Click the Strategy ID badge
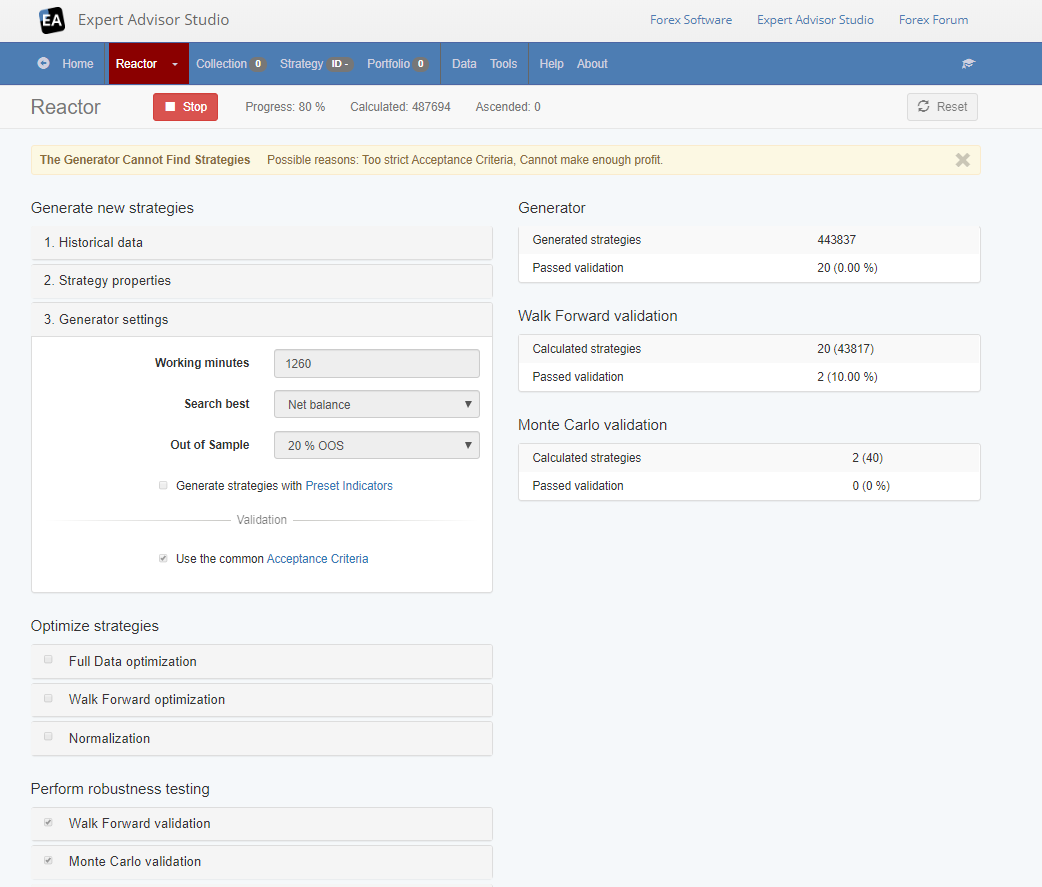The width and height of the screenshot is (1042, 887). (340, 64)
